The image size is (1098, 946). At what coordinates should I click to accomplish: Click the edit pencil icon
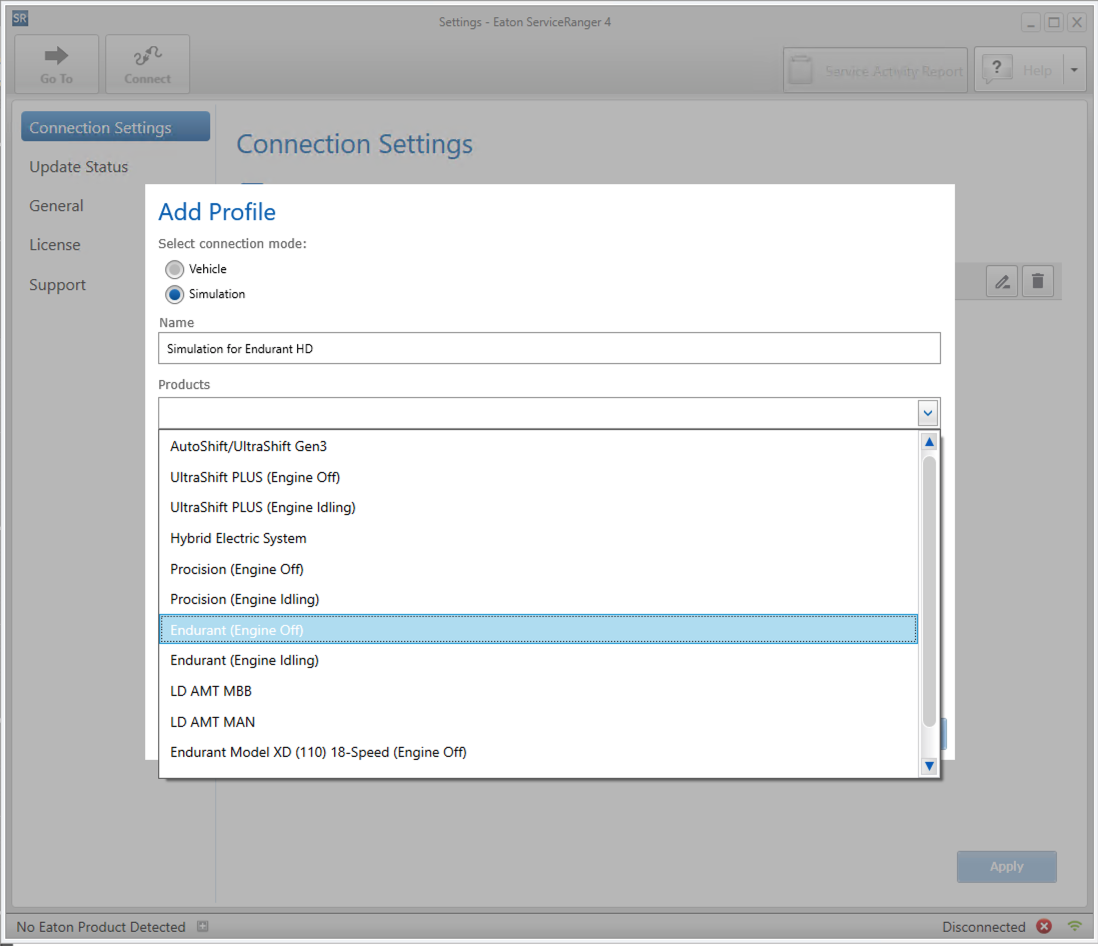pyautogui.click(x=1001, y=281)
